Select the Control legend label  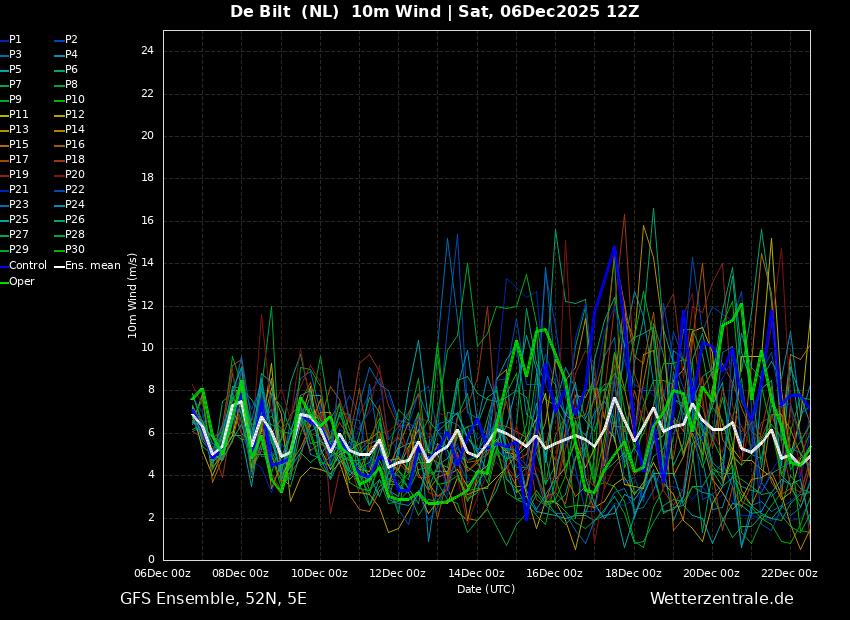(27, 266)
